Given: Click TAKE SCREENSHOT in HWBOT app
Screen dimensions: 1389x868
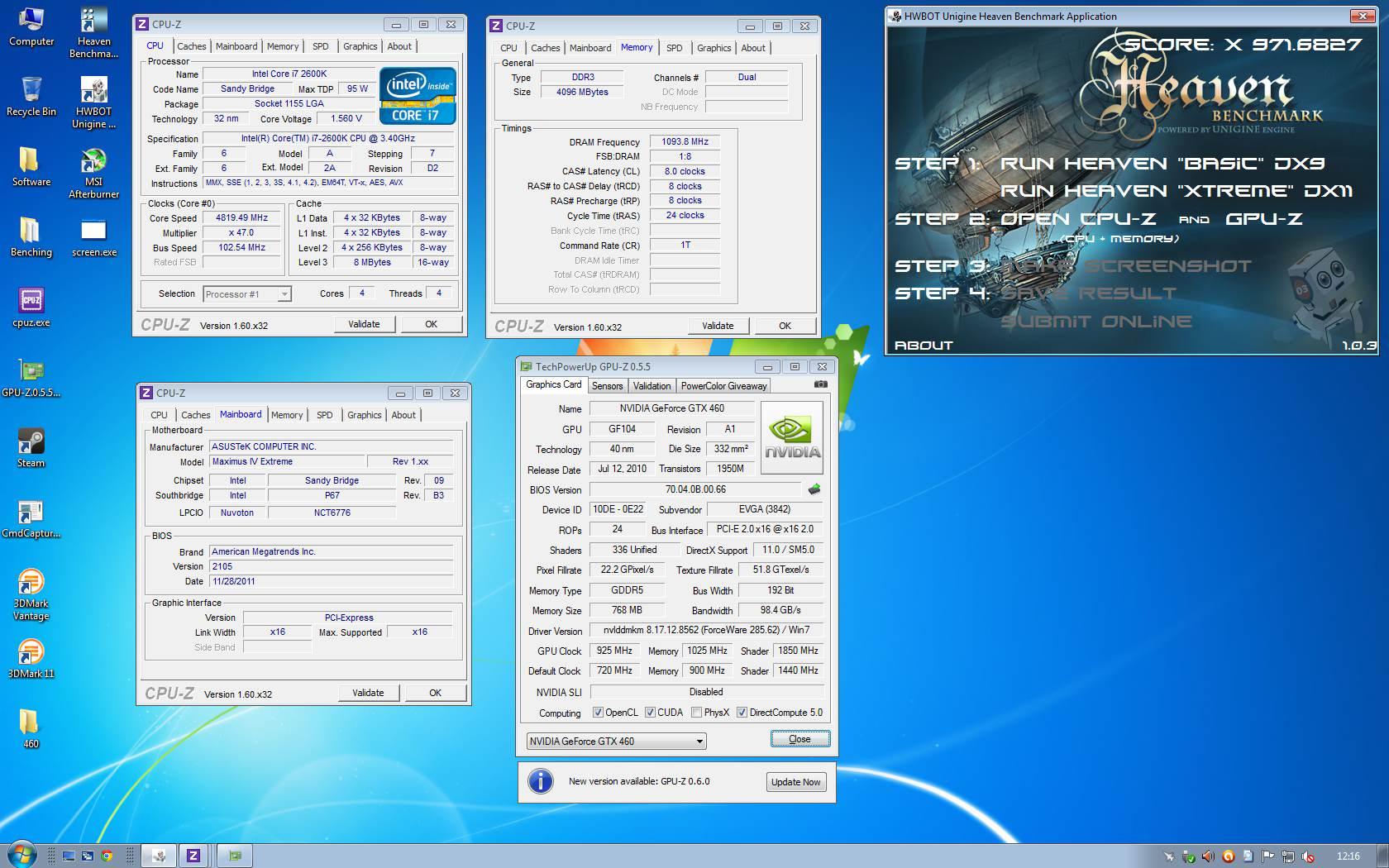Looking at the screenshot, I should pyautogui.click(x=1125, y=266).
